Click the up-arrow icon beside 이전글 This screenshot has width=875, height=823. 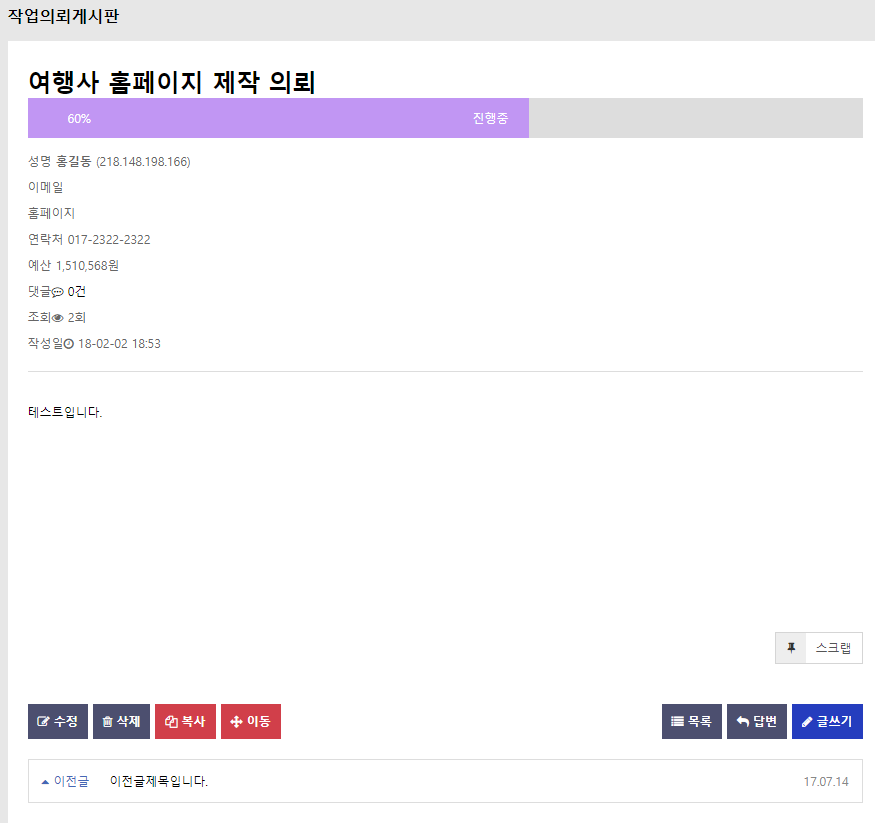pyautogui.click(x=45, y=782)
